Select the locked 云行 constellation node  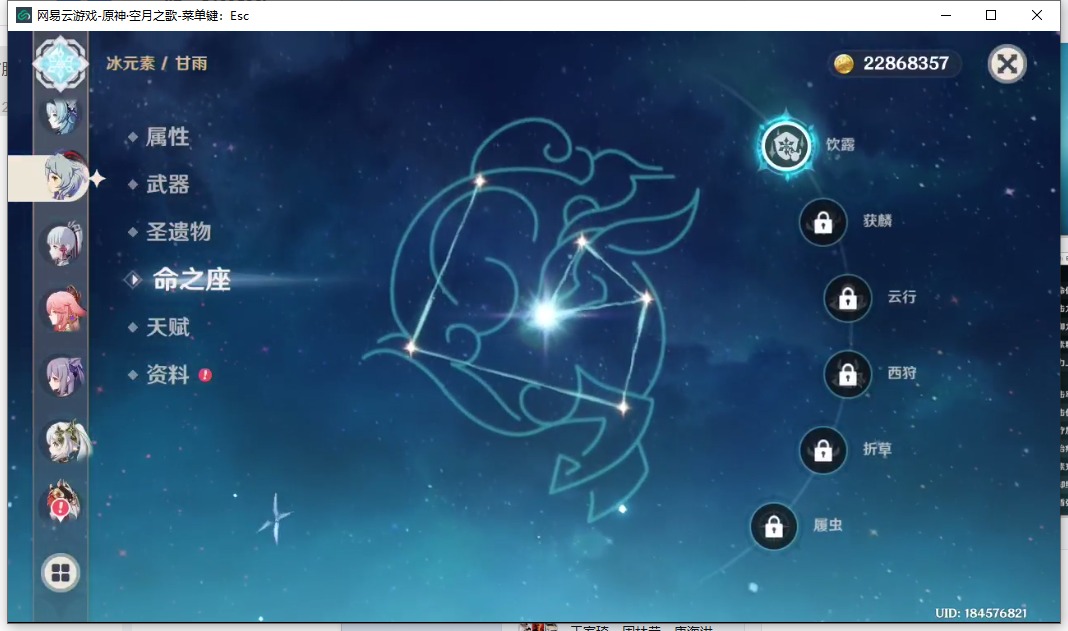(x=847, y=298)
